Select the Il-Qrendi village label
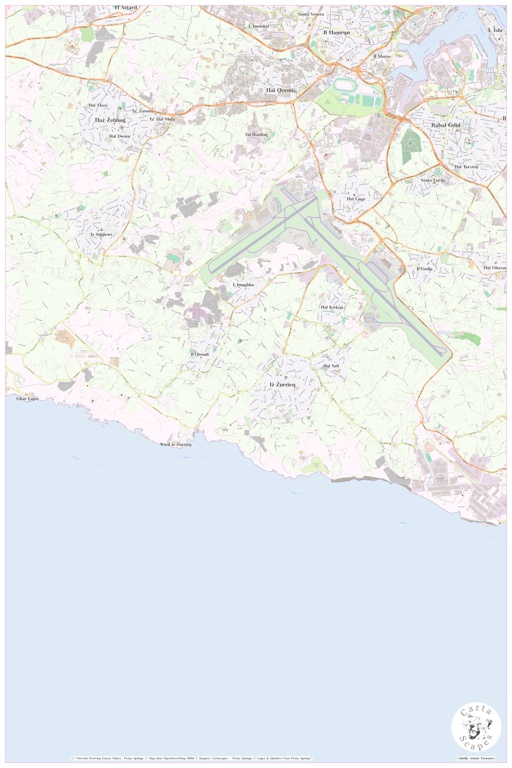This screenshot has width=512, height=768. pyautogui.click(x=200, y=354)
